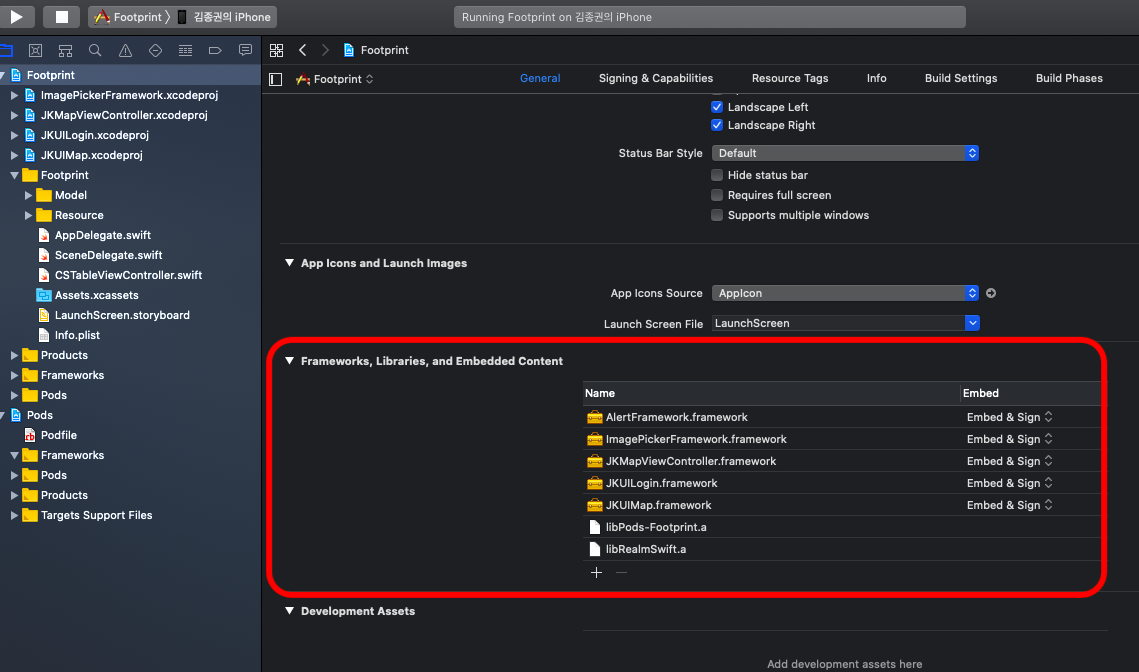The image size is (1139, 672).
Task: Add a framework with the plus button
Action: point(596,572)
